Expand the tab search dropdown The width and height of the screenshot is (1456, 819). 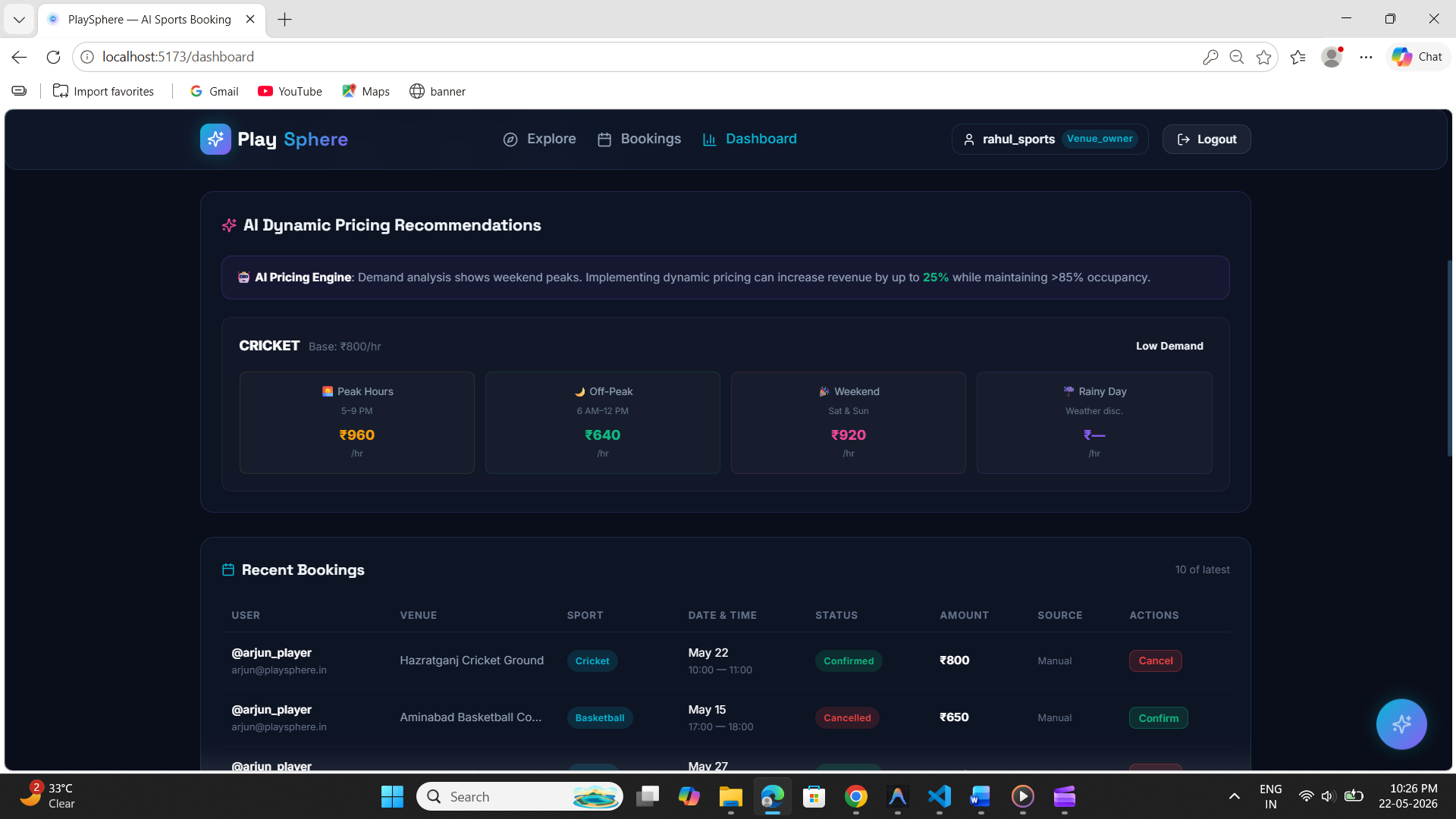(19, 20)
